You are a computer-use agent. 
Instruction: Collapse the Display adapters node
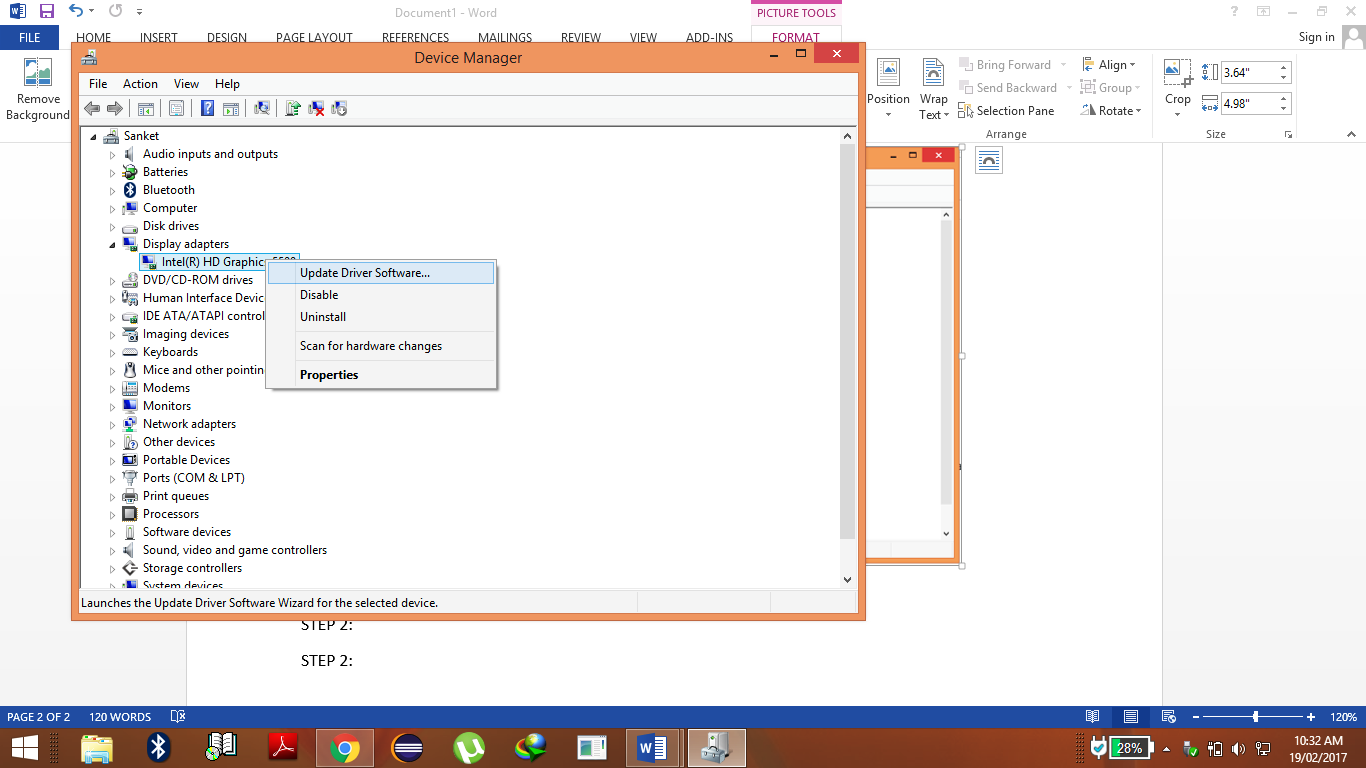pos(113,245)
